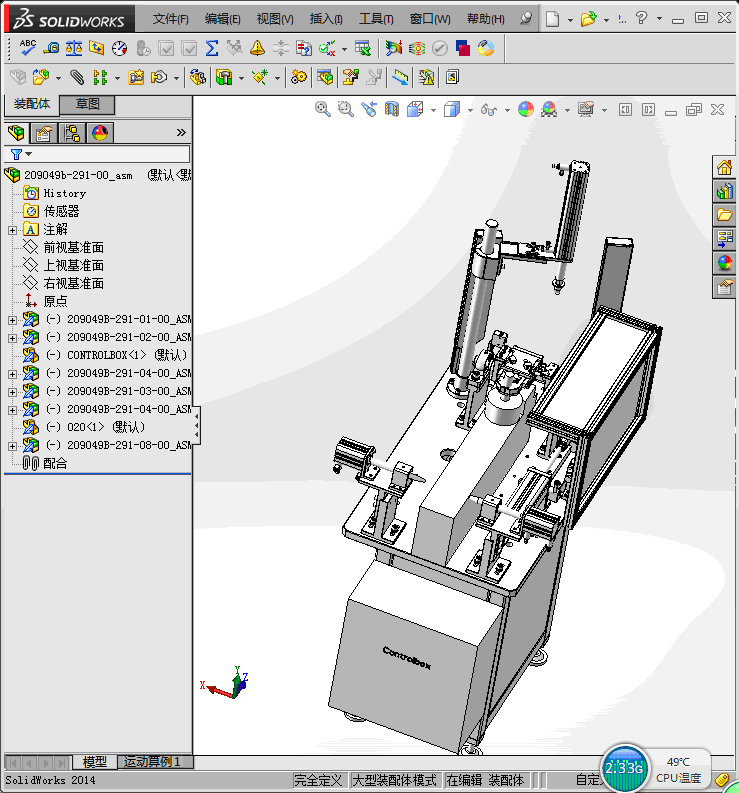Open the Equations sigma tool

pyautogui.click(x=212, y=48)
